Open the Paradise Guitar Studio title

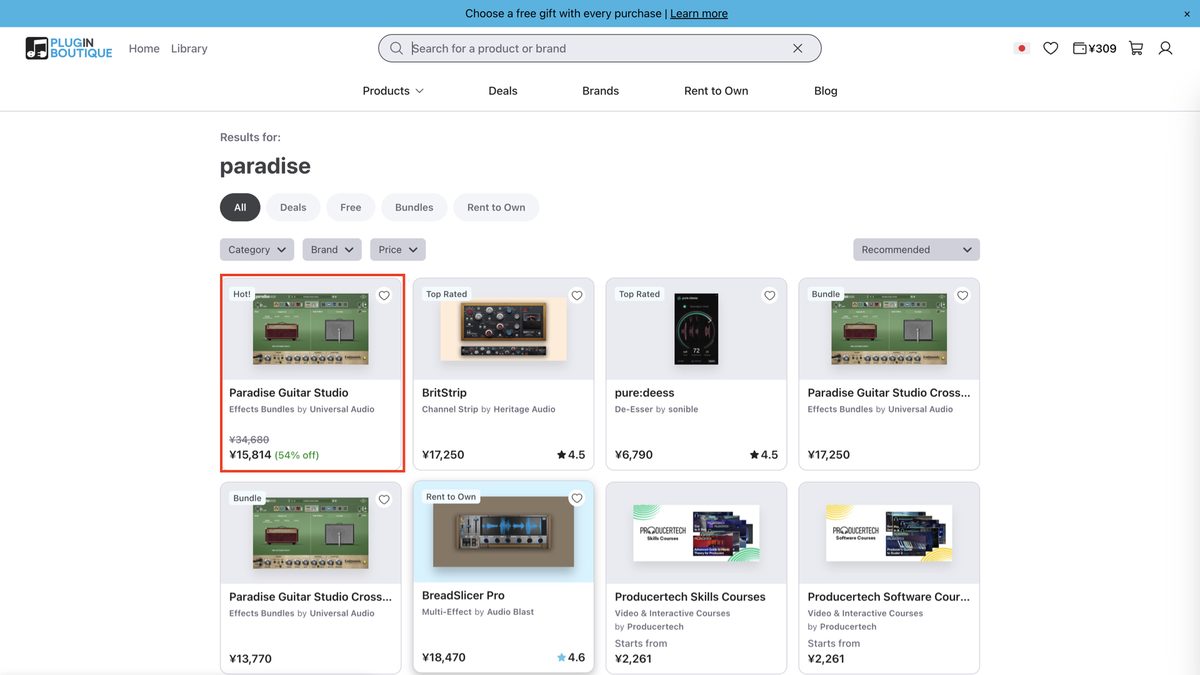coord(289,393)
